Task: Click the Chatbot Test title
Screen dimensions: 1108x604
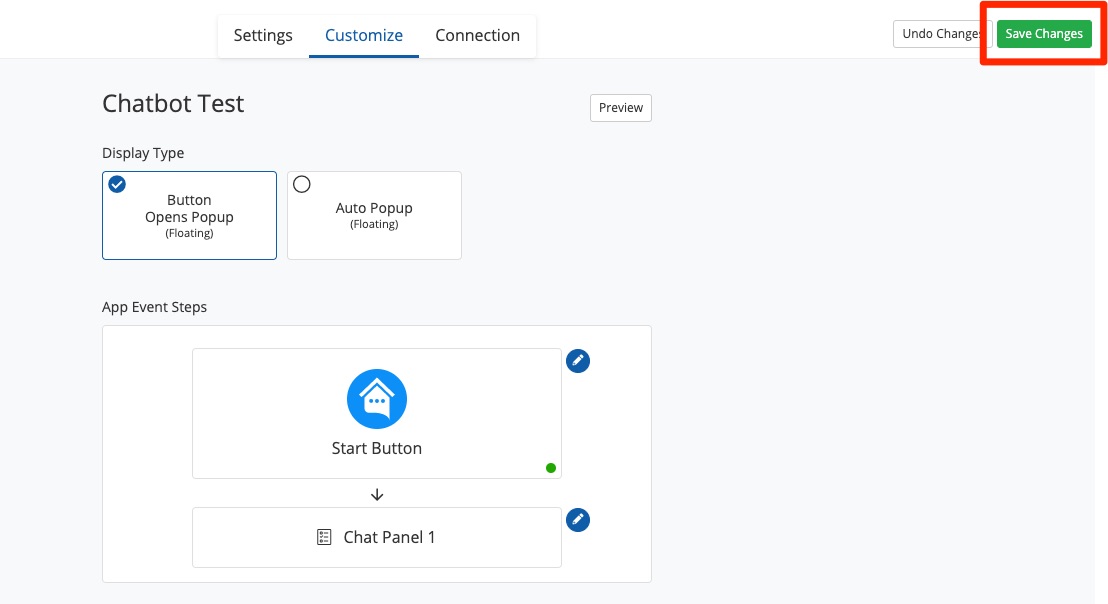Action: tap(173, 103)
